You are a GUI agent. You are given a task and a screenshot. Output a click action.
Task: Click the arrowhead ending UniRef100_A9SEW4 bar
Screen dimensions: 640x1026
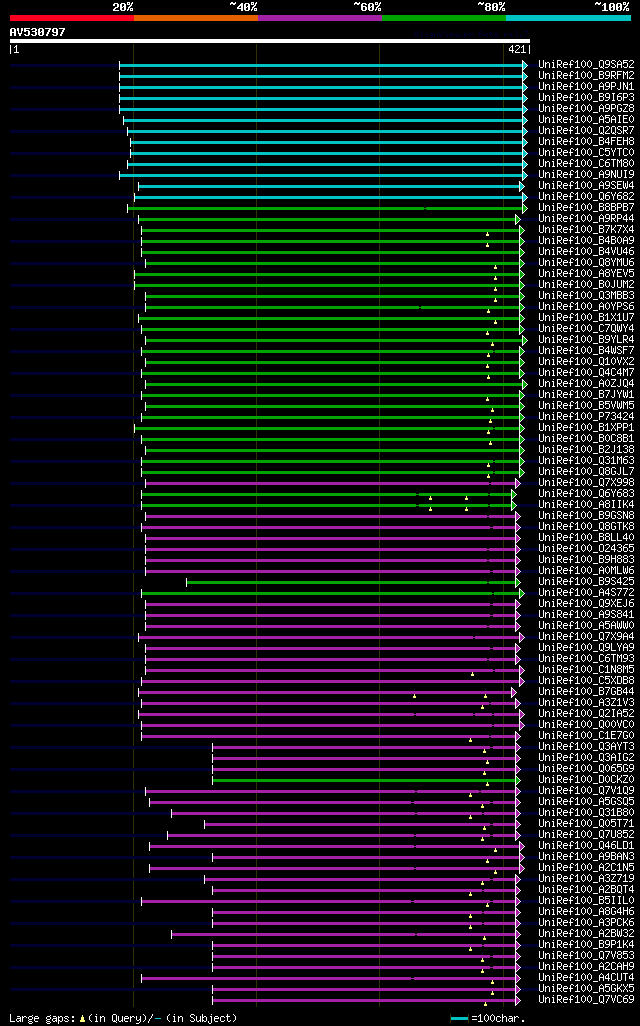coord(522,186)
